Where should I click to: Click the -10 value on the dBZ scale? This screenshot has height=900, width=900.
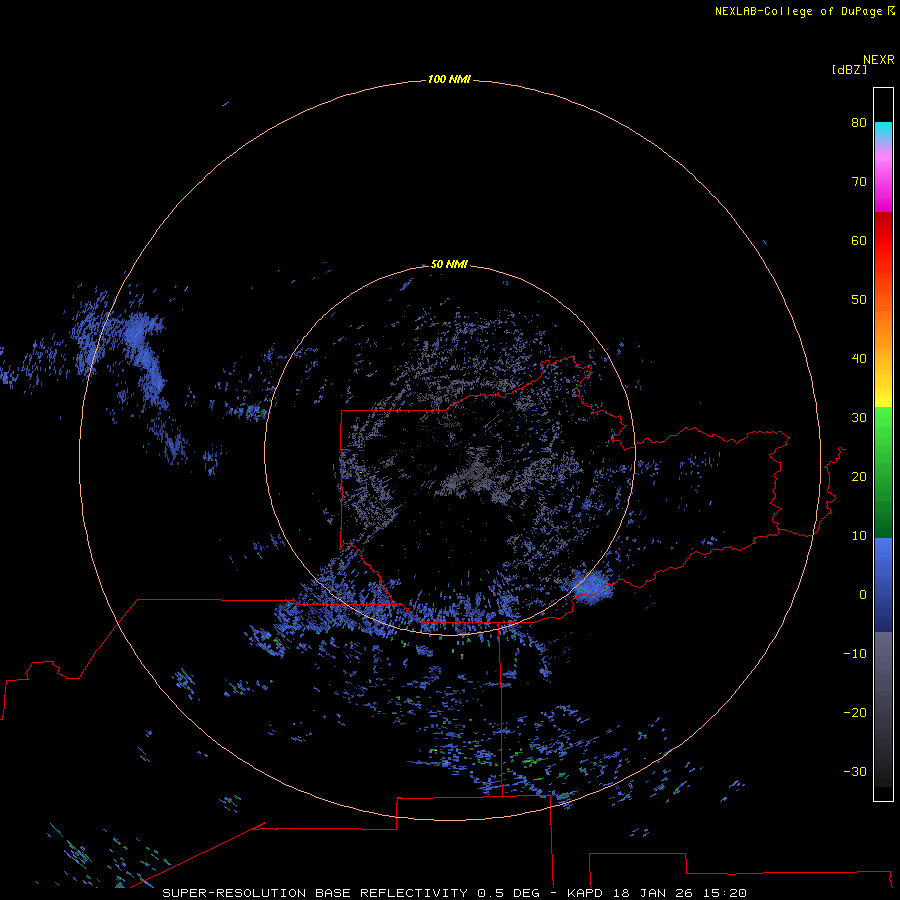point(855,653)
